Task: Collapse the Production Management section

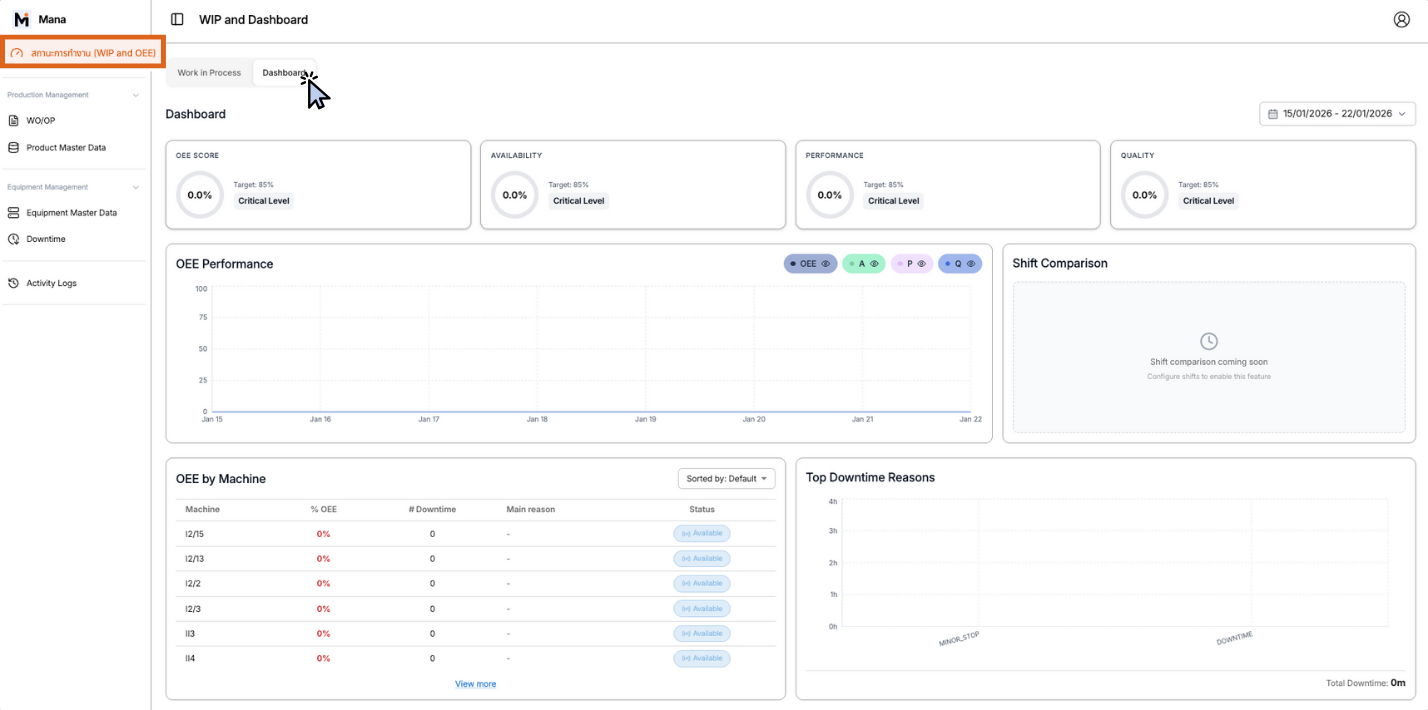Action: 135,94
